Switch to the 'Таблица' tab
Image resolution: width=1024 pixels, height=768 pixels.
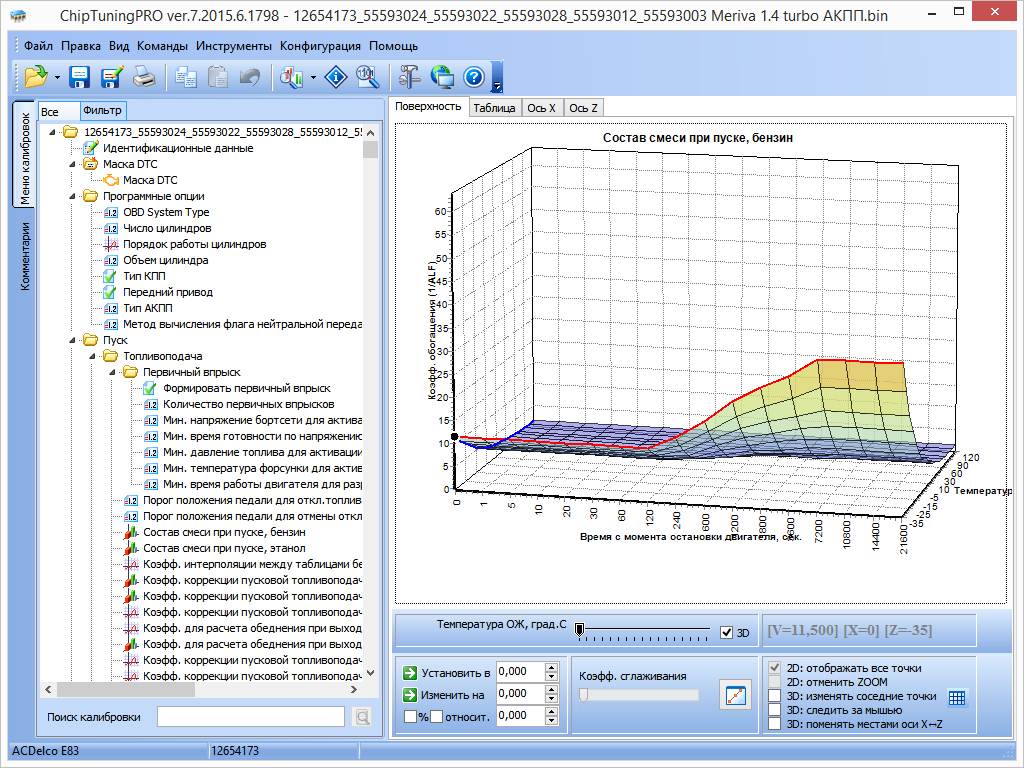click(x=494, y=107)
